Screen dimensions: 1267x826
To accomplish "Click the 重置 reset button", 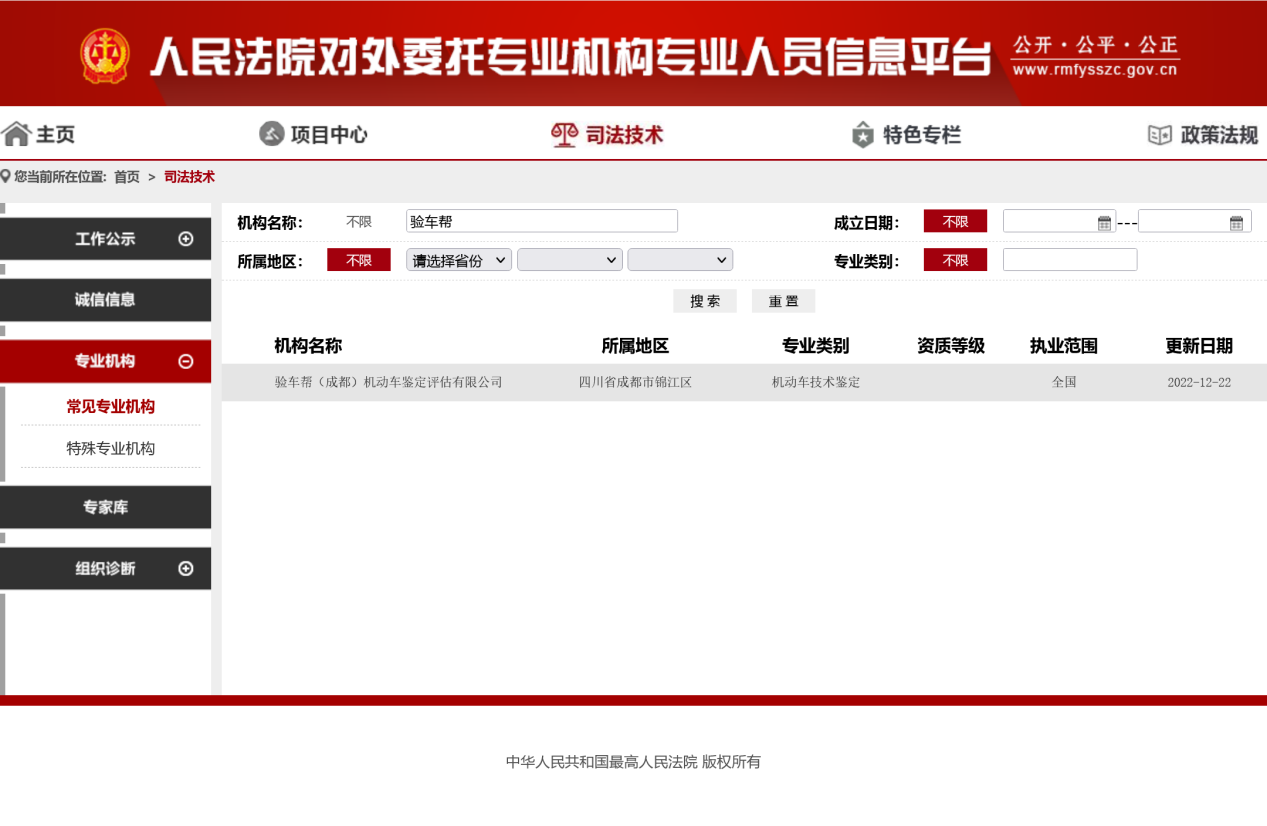I will coord(783,301).
